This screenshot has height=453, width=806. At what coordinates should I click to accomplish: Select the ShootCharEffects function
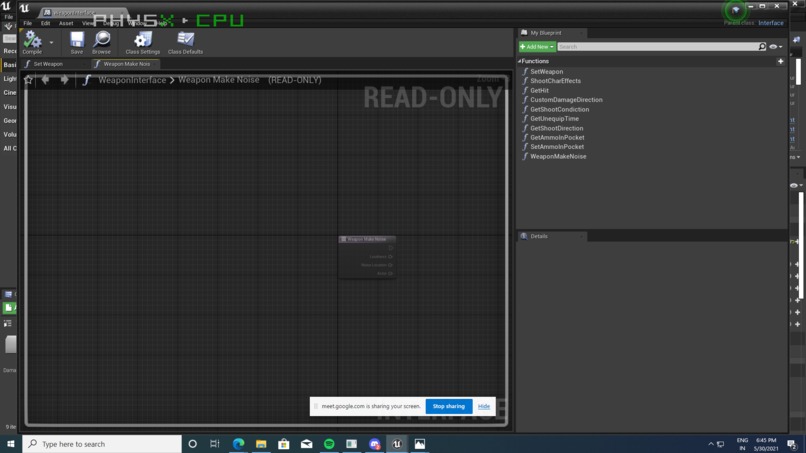pyautogui.click(x=555, y=81)
